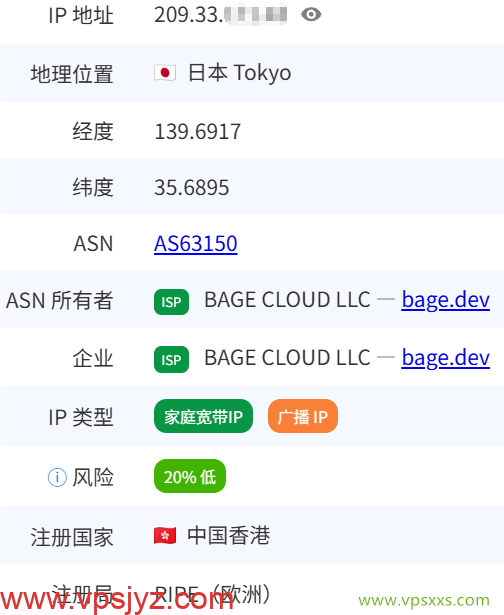Click the 纬度 label

coord(93,187)
